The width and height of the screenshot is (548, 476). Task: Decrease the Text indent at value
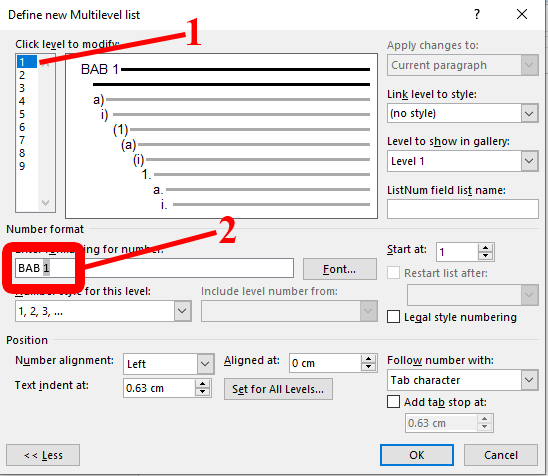[x=202, y=392]
